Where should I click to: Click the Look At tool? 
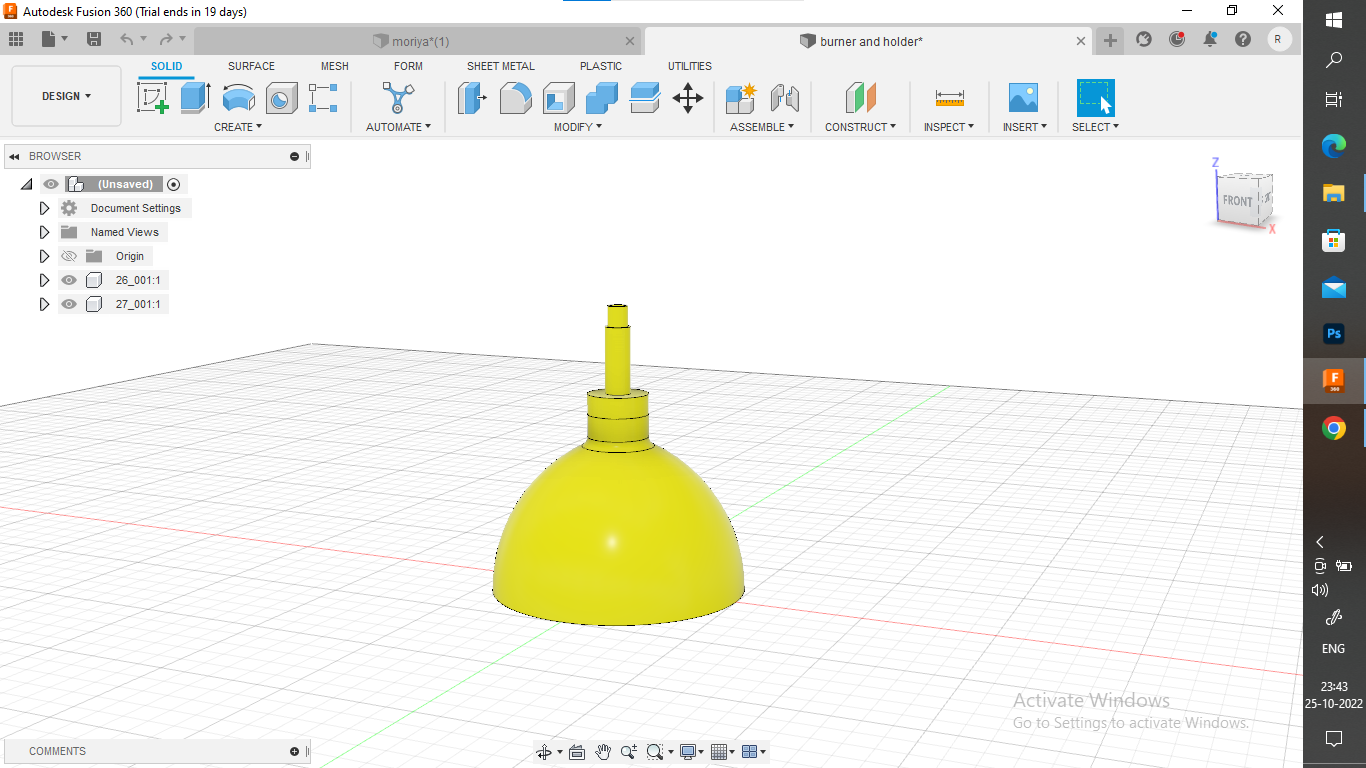(578, 752)
